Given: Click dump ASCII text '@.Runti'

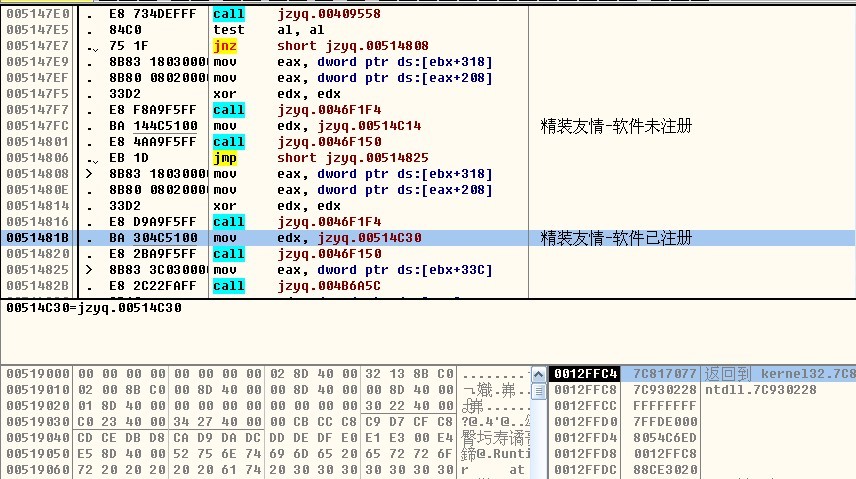Looking at the screenshot, I should pos(503,454).
